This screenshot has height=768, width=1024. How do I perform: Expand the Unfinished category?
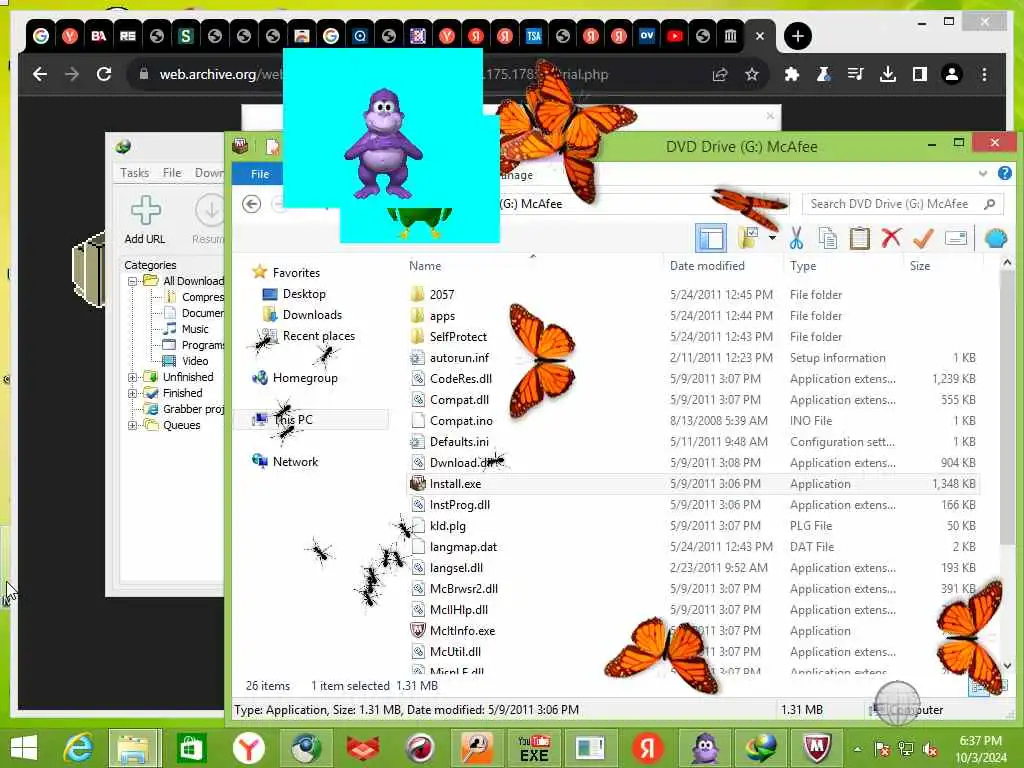133,377
